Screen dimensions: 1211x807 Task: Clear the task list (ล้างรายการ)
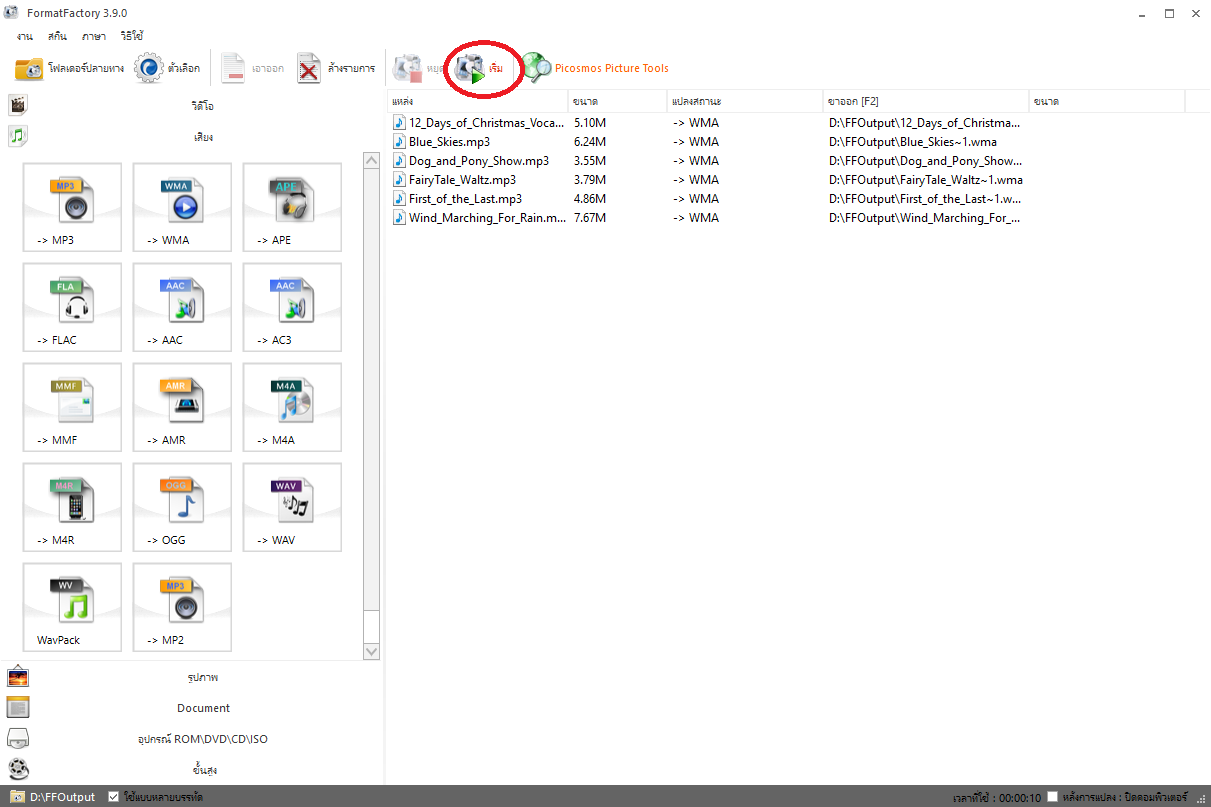point(336,68)
